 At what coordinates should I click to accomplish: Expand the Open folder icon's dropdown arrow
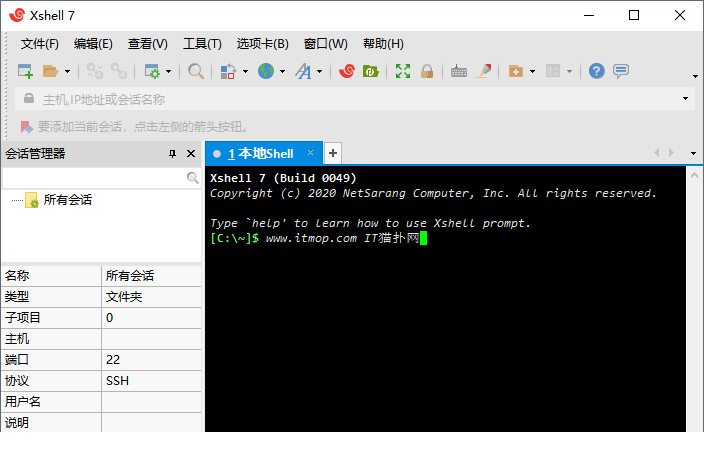pyautogui.click(x=67, y=71)
